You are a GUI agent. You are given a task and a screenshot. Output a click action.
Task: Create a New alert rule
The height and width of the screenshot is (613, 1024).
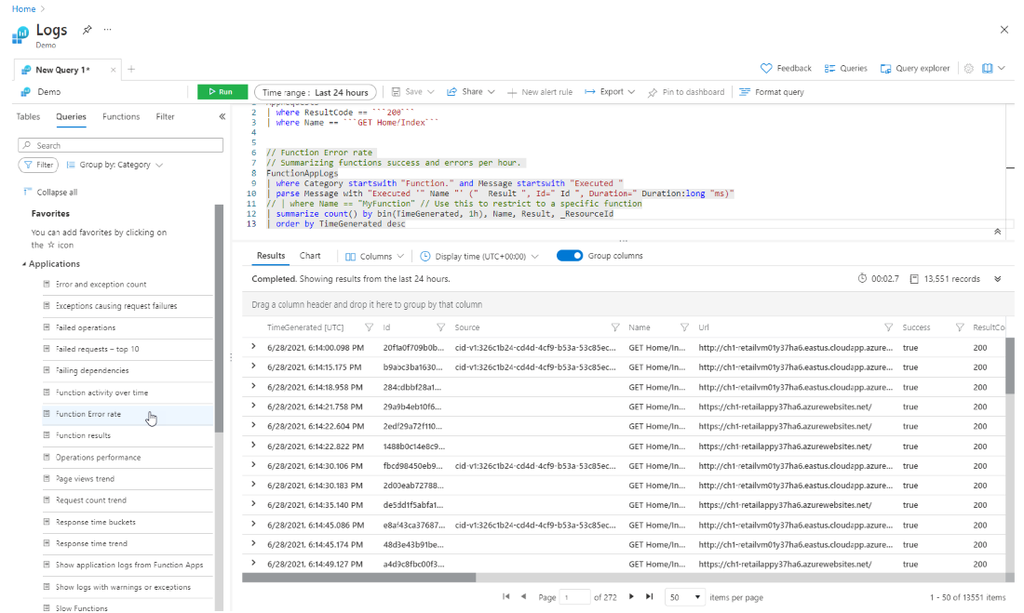coord(540,92)
